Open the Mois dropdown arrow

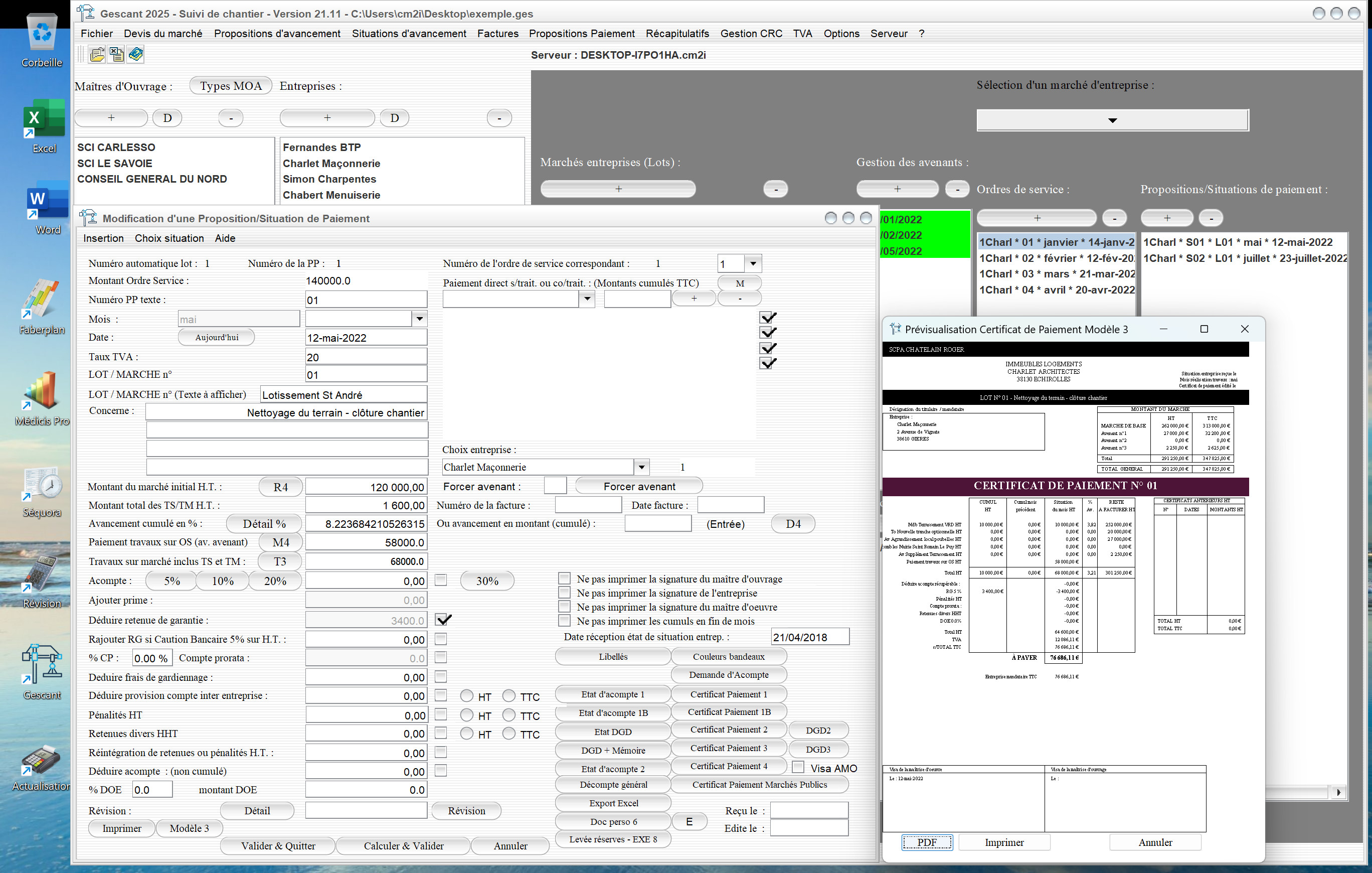click(419, 319)
